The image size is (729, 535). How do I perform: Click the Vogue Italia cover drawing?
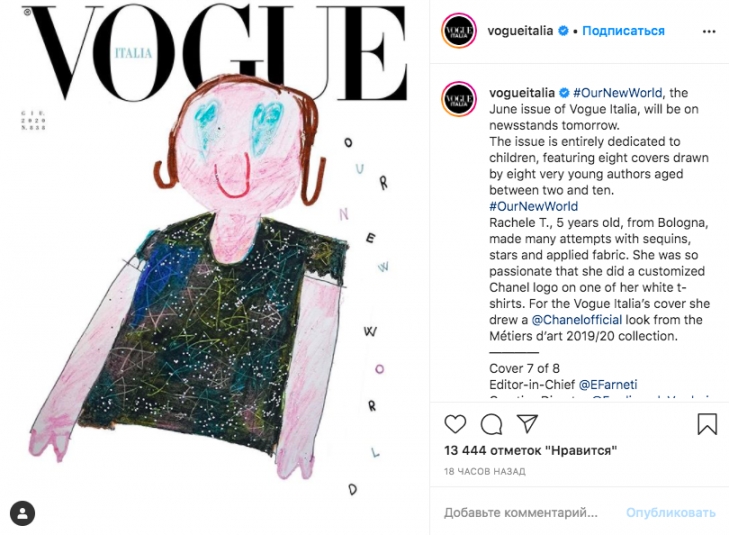pyautogui.click(x=215, y=267)
